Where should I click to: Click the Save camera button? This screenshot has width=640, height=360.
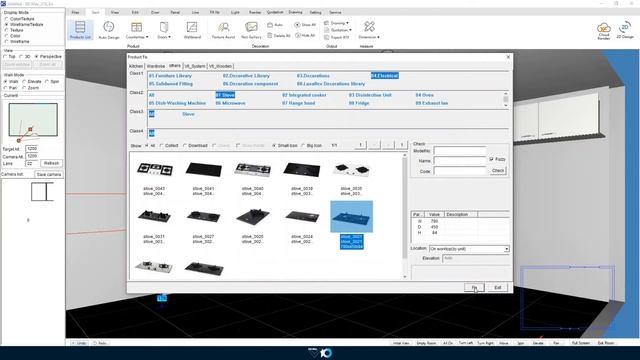(49, 174)
